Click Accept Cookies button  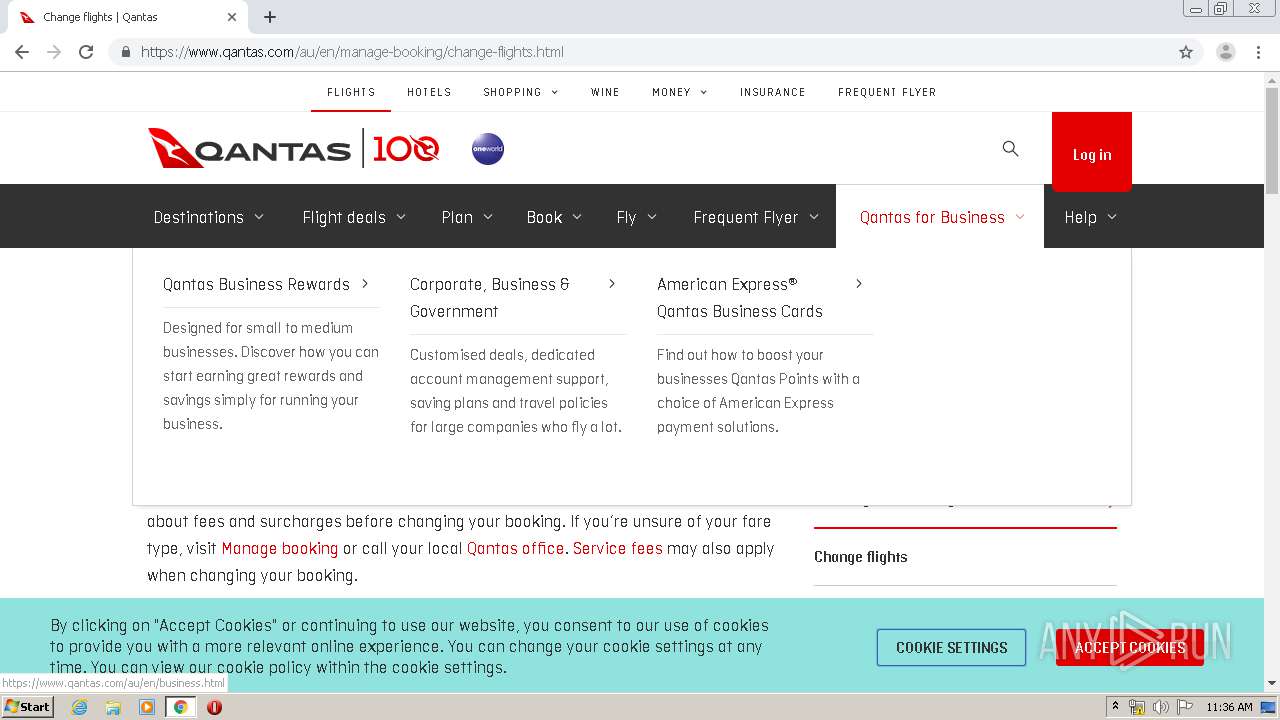pyautogui.click(x=1130, y=647)
